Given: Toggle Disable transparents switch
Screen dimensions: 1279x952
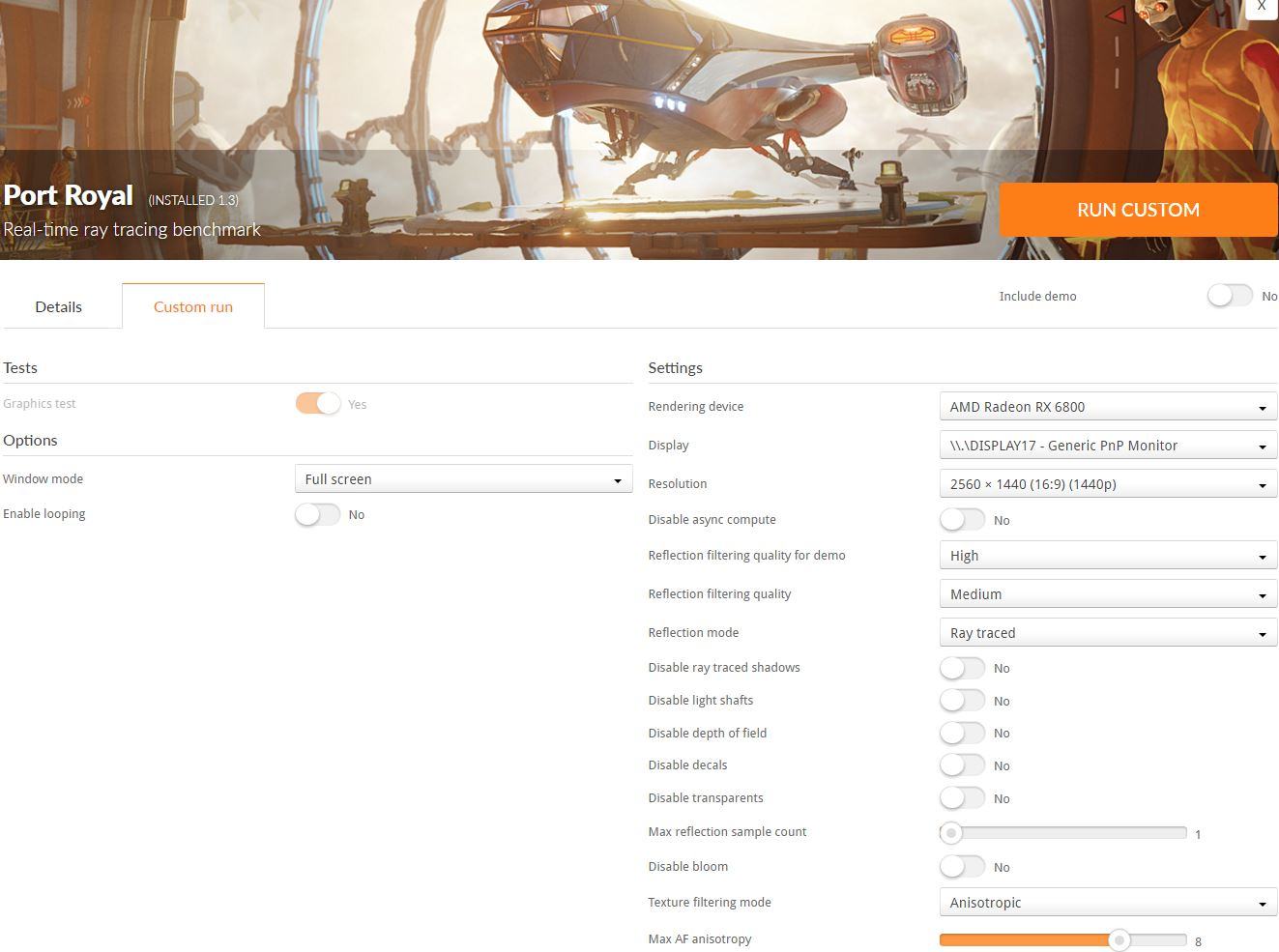Looking at the screenshot, I should (962, 798).
